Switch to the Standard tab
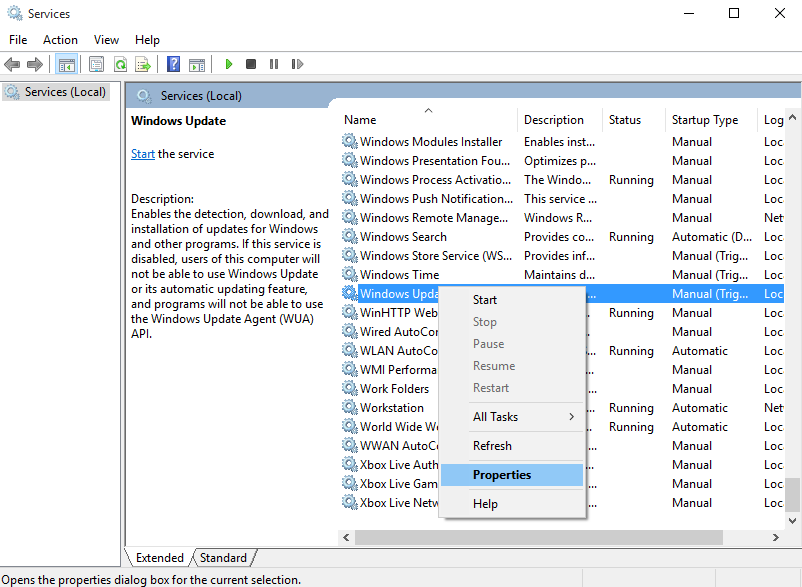802x587 pixels. click(x=224, y=558)
